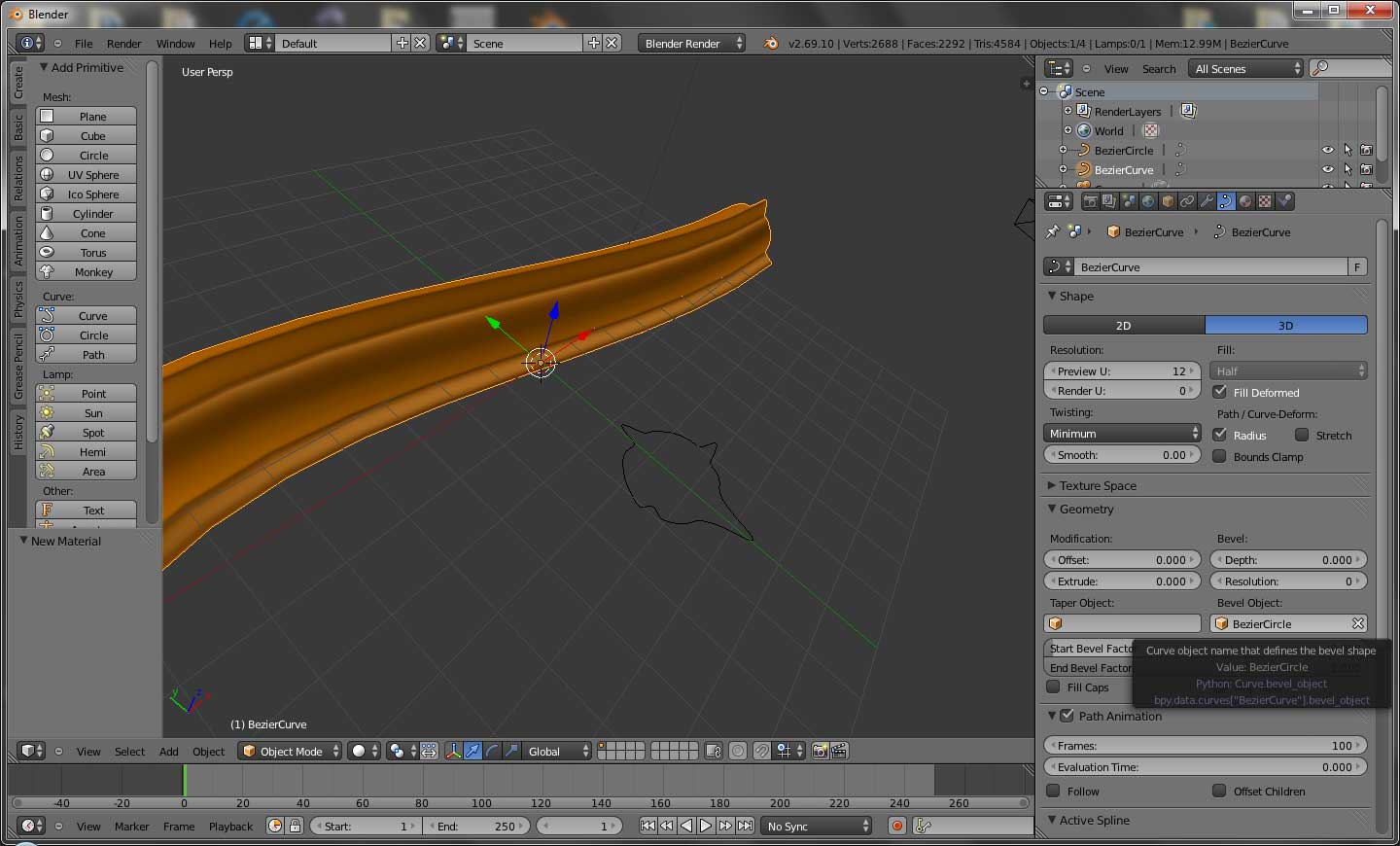Toggle proportional editing circle icon
Image resolution: width=1400 pixels, height=846 pixels.
tap(738, 751)
